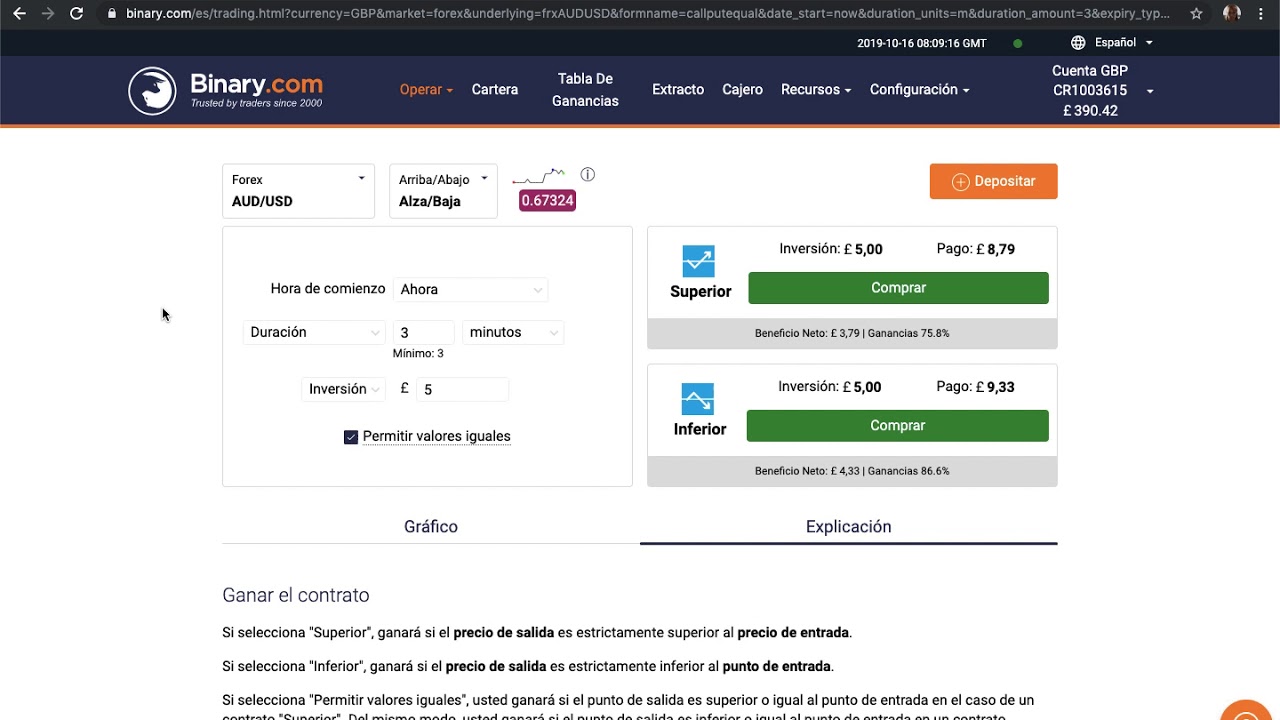
Task: Click the 0.67324 spot price badge
Action: [547, 201]
